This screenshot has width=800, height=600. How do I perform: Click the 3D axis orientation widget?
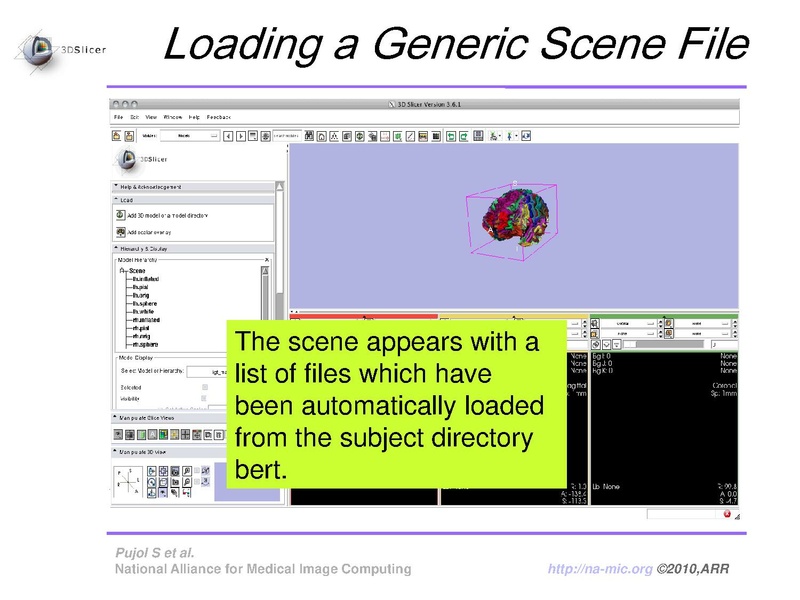tap(128, 480)
